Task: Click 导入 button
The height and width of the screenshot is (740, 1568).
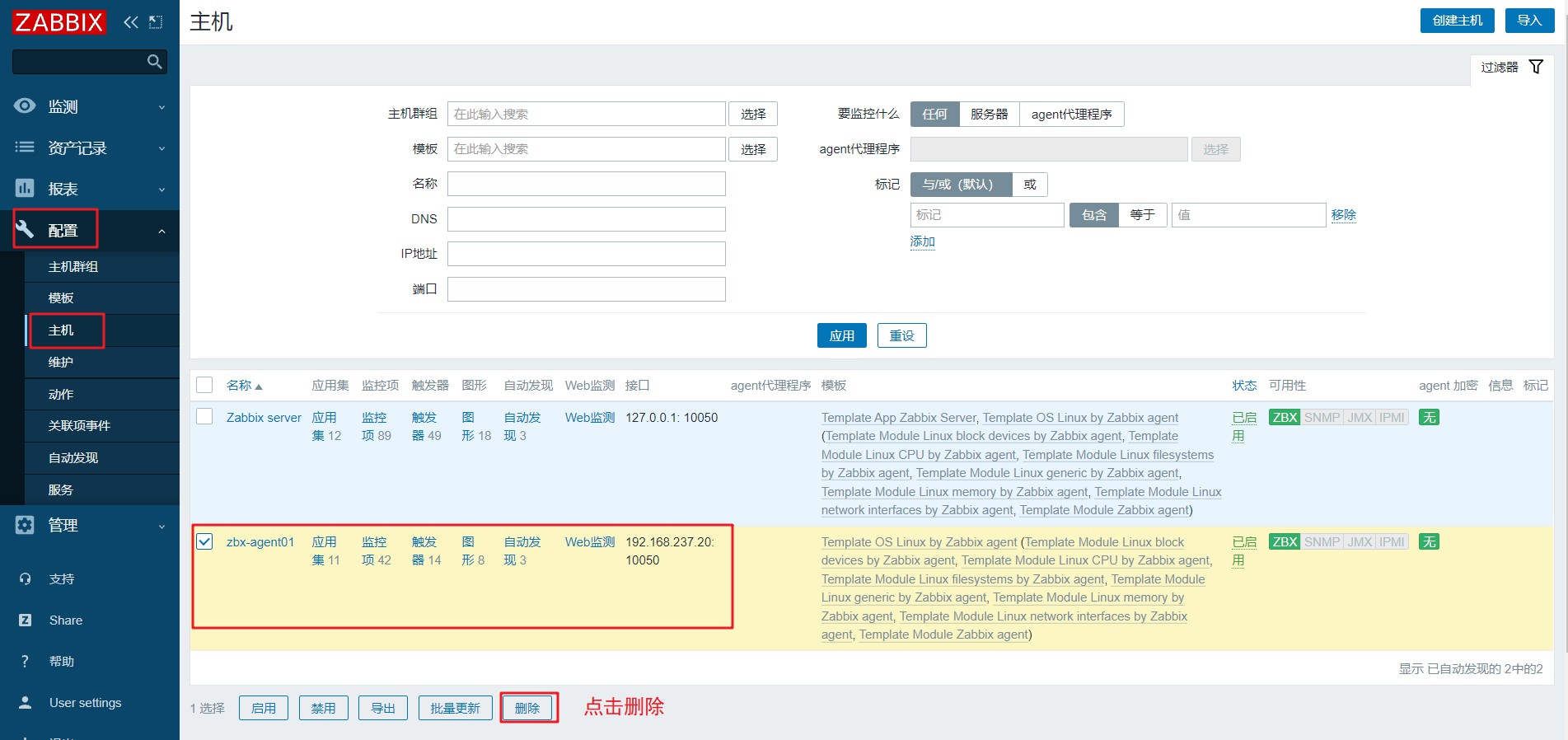Action: pyautogui.click(x=1529, y=21)
